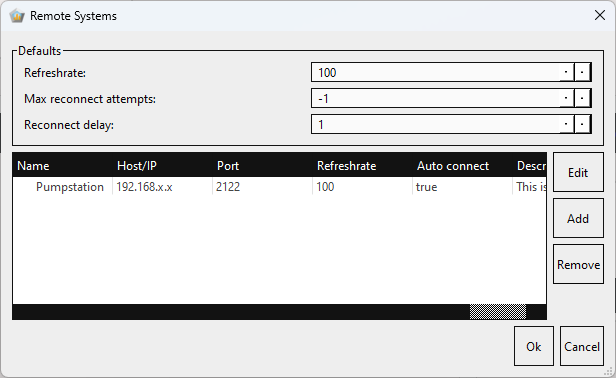616x378 pixels.
Task: Confirm the dialog with Ok
Action: [x=534, y=346]
